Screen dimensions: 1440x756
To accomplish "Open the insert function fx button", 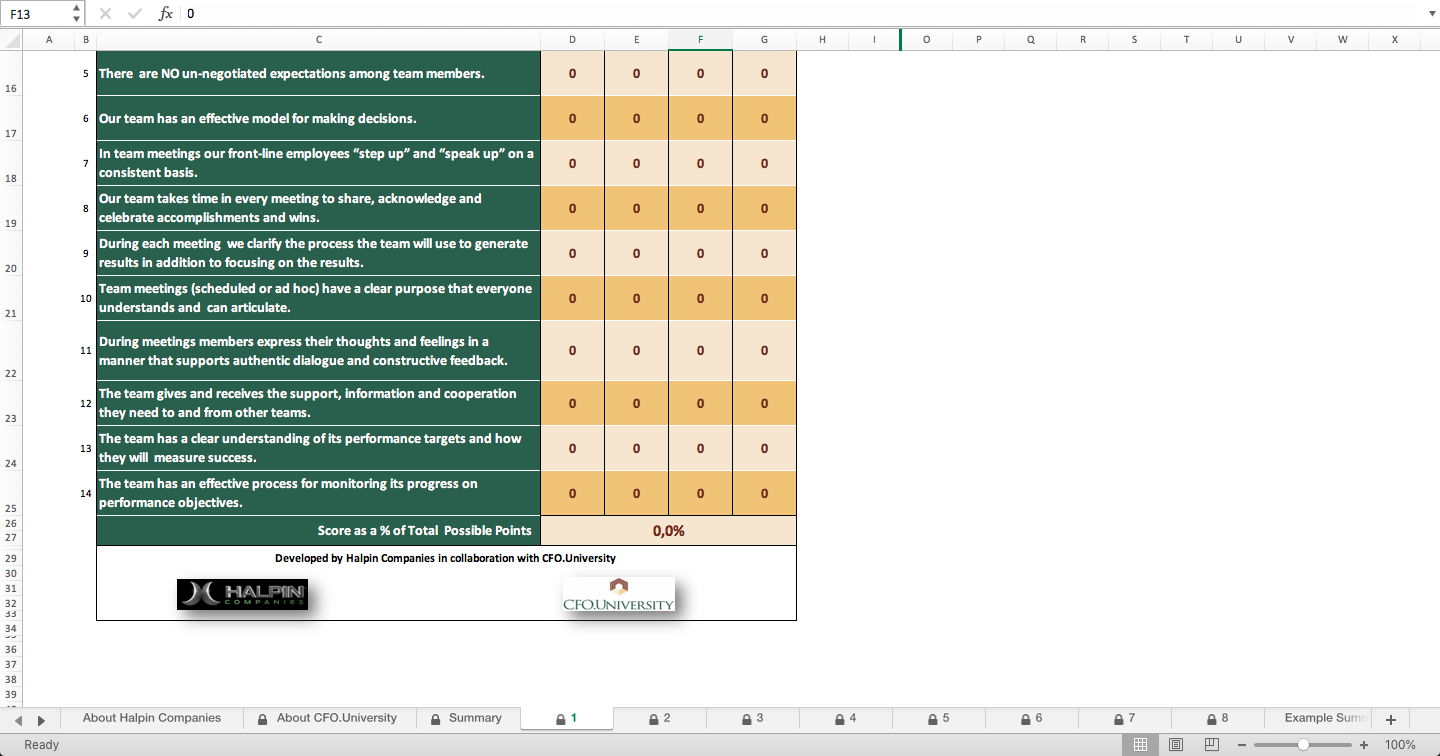I will (x=166, y=14).
